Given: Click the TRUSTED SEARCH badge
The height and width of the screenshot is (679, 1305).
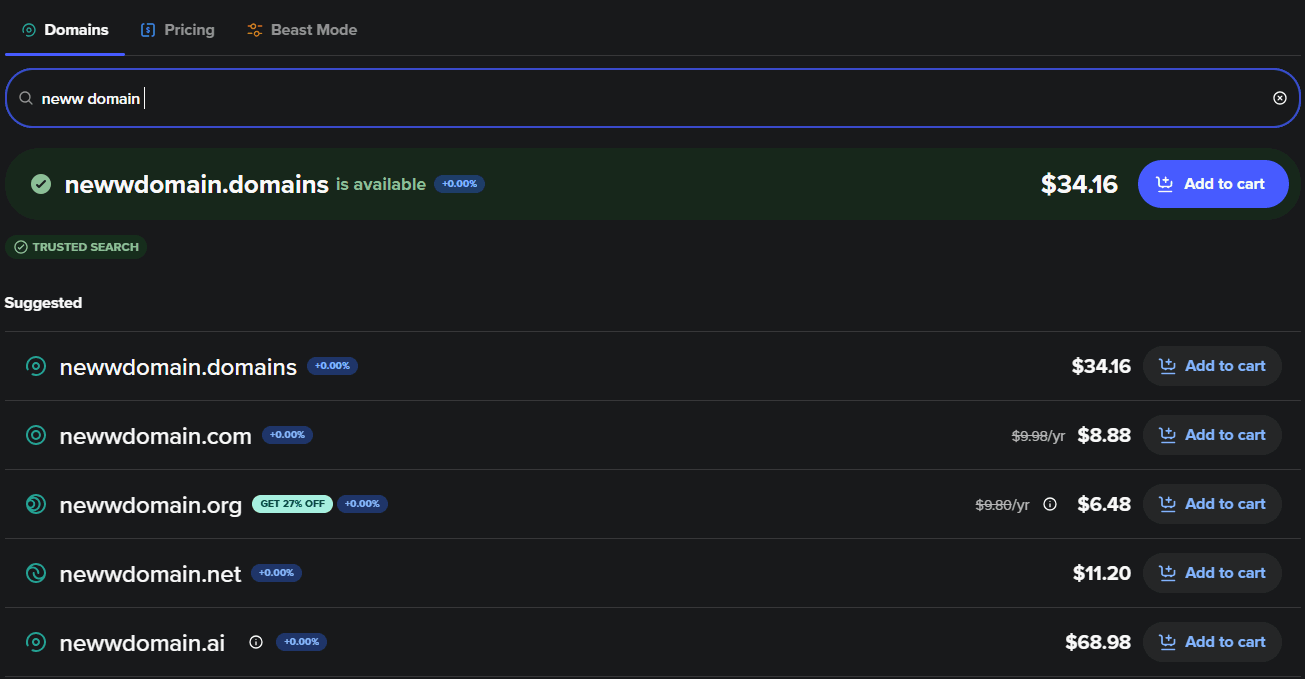Looking at the screenshot, I should [x=76, y=246].
